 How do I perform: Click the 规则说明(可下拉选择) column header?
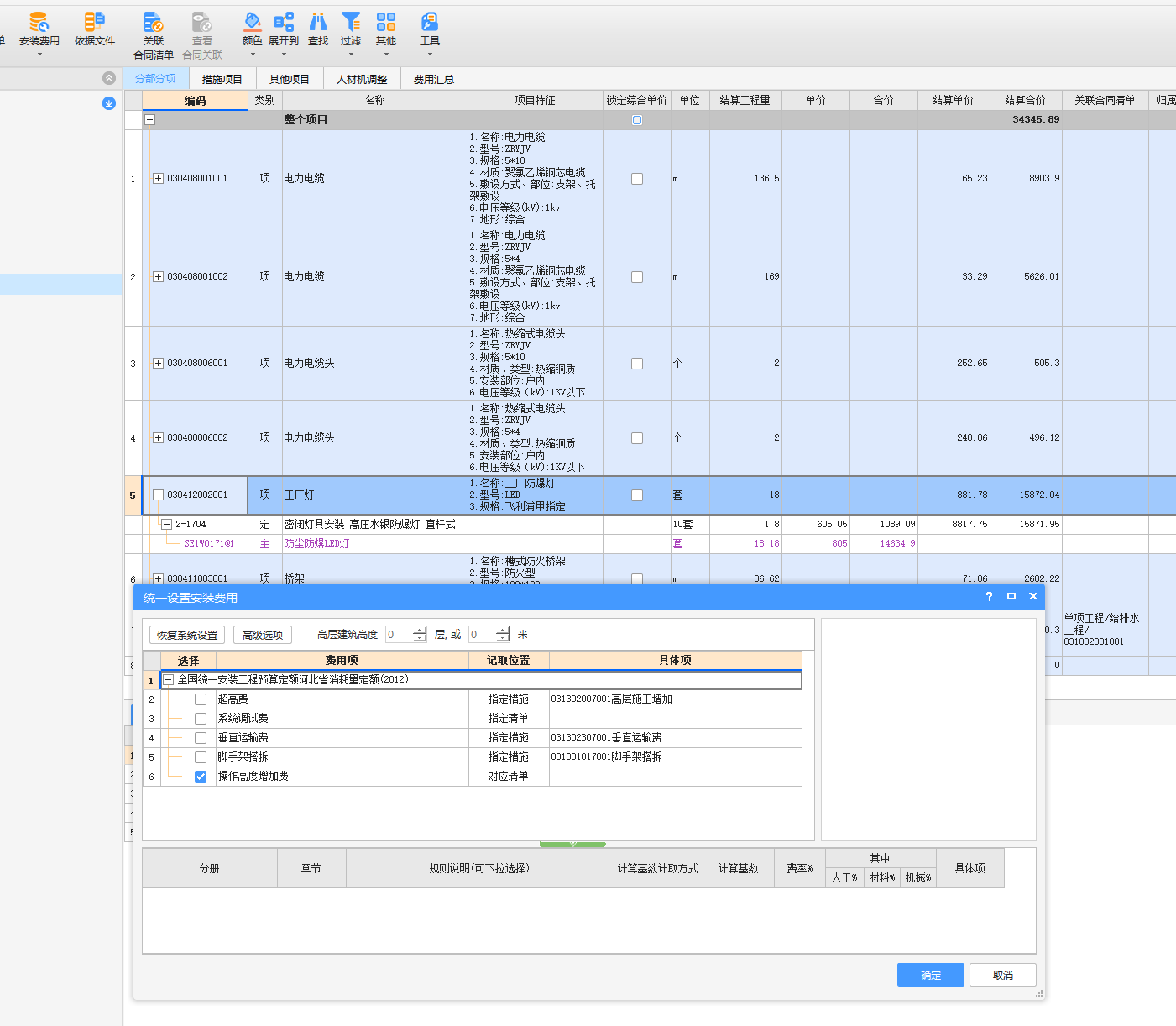pyautogui.click(x=479, y=868)
